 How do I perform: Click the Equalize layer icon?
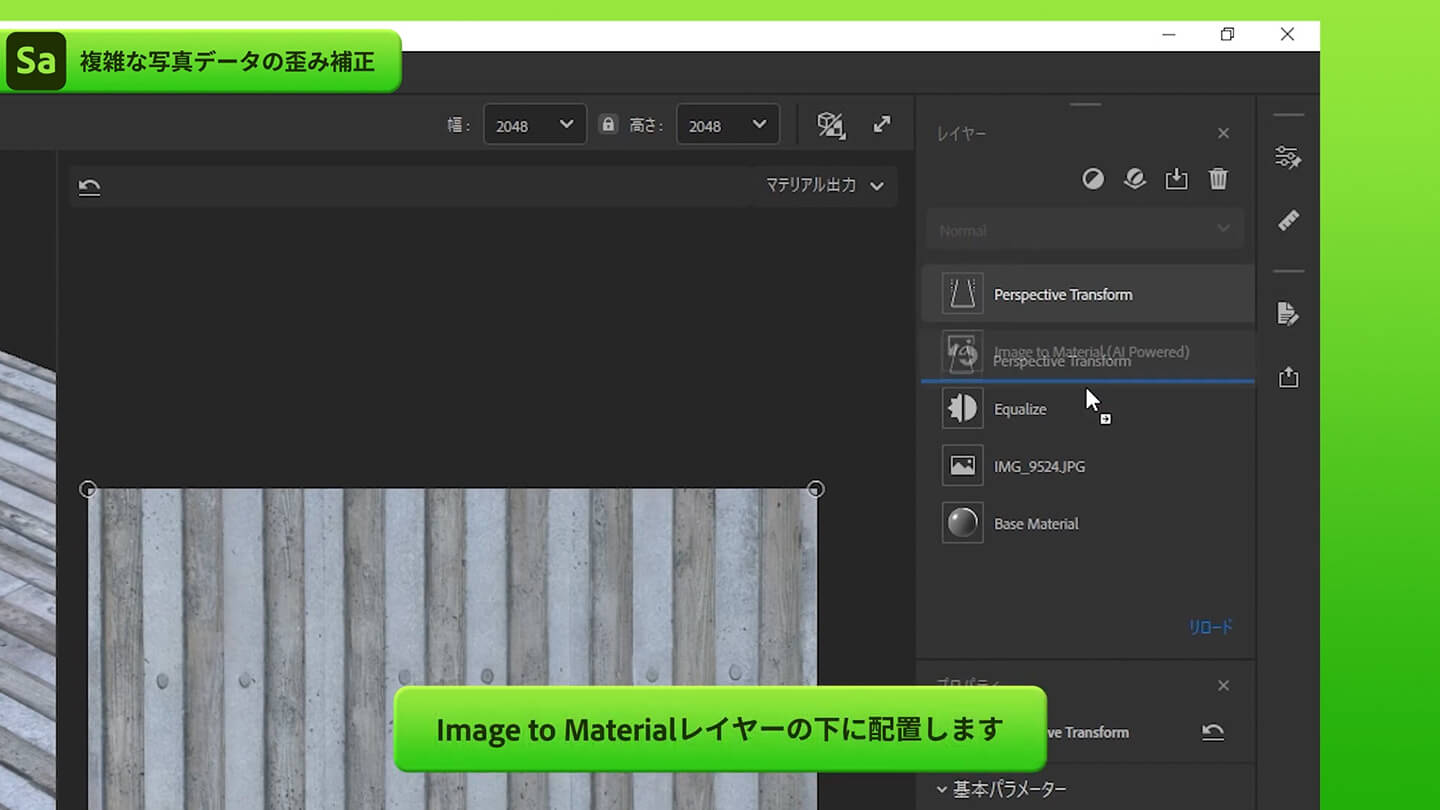pos(962,408)
